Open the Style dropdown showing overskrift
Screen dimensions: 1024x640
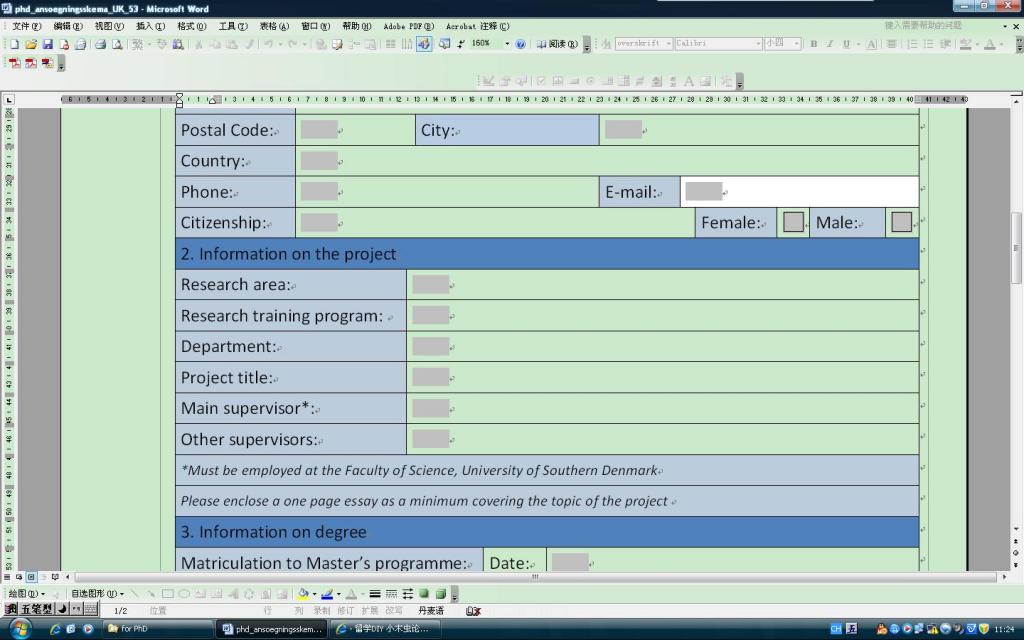[x=669, y=44]
